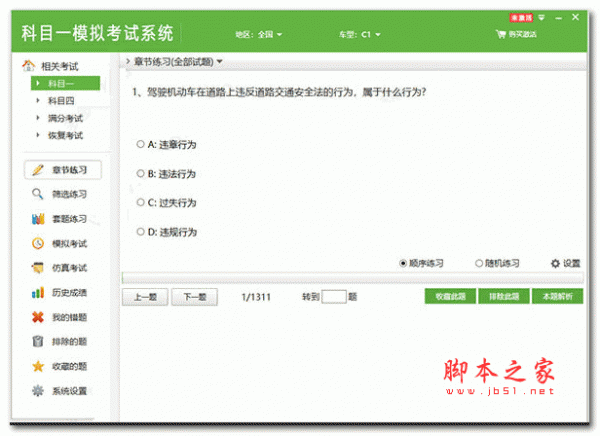Select 科目一 in the exam tree

[x=65, y=83]
